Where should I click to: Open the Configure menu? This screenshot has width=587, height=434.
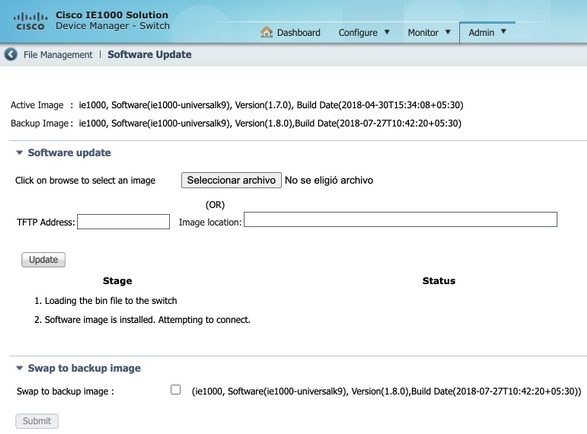click(x=358, y=33)
